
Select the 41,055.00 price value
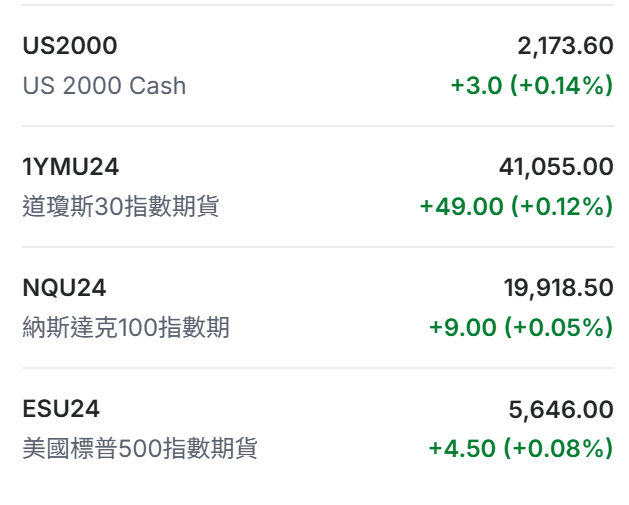pyautogui.click(x=556, y=167)
